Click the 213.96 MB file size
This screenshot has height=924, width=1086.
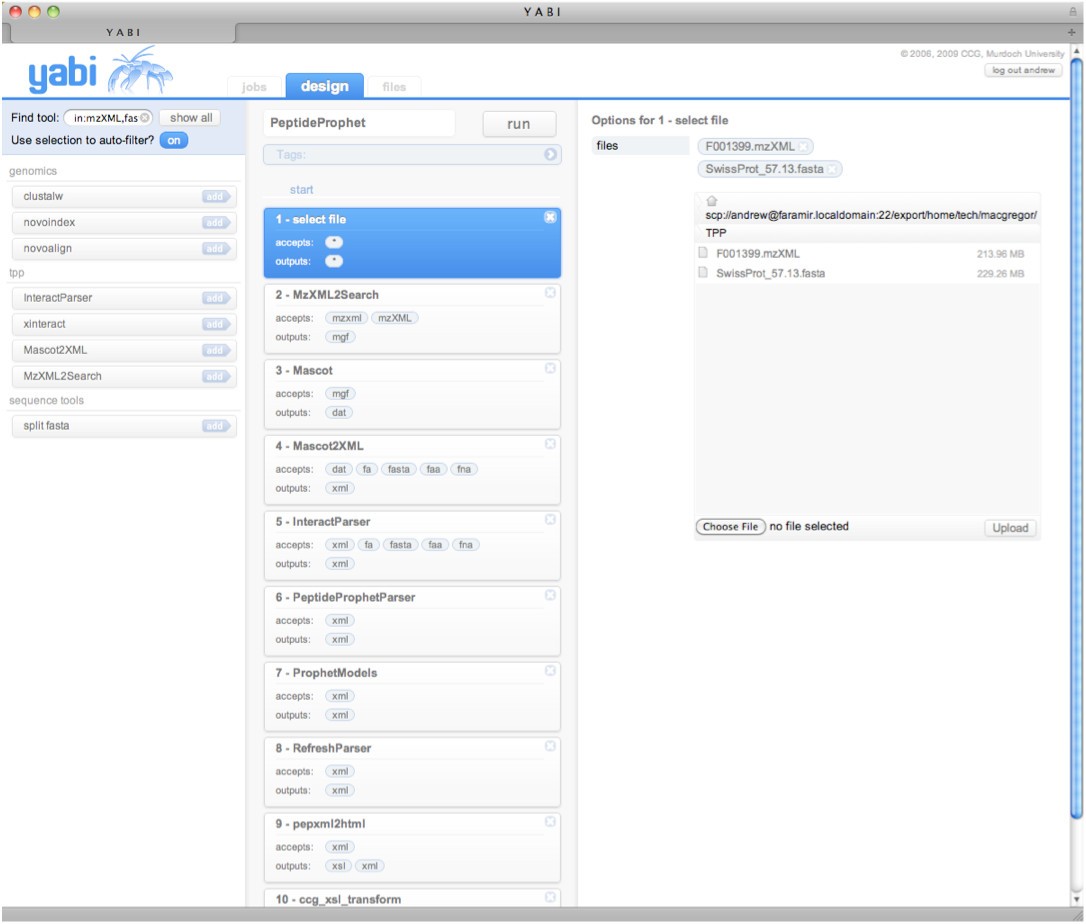(1000, 254)
